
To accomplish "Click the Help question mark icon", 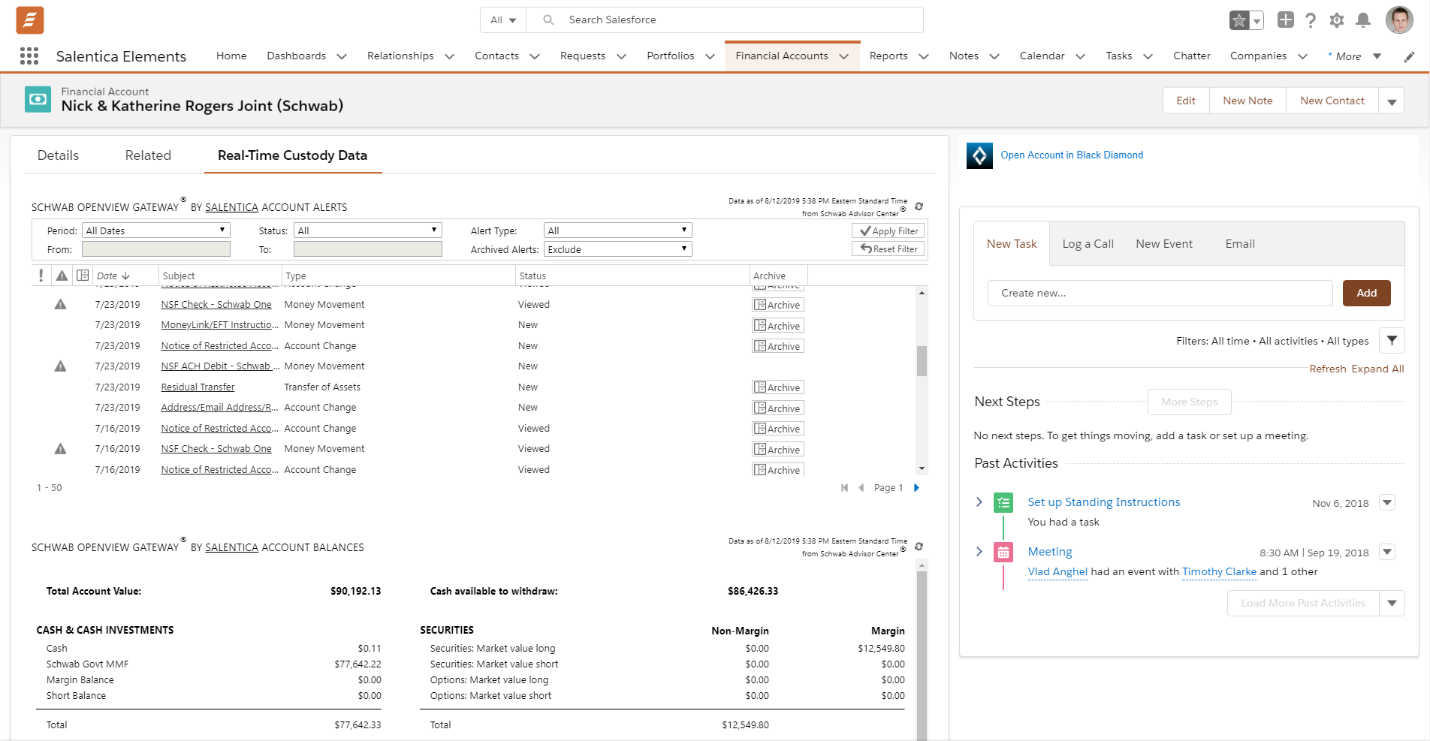I will click(x=1311, y=20).
